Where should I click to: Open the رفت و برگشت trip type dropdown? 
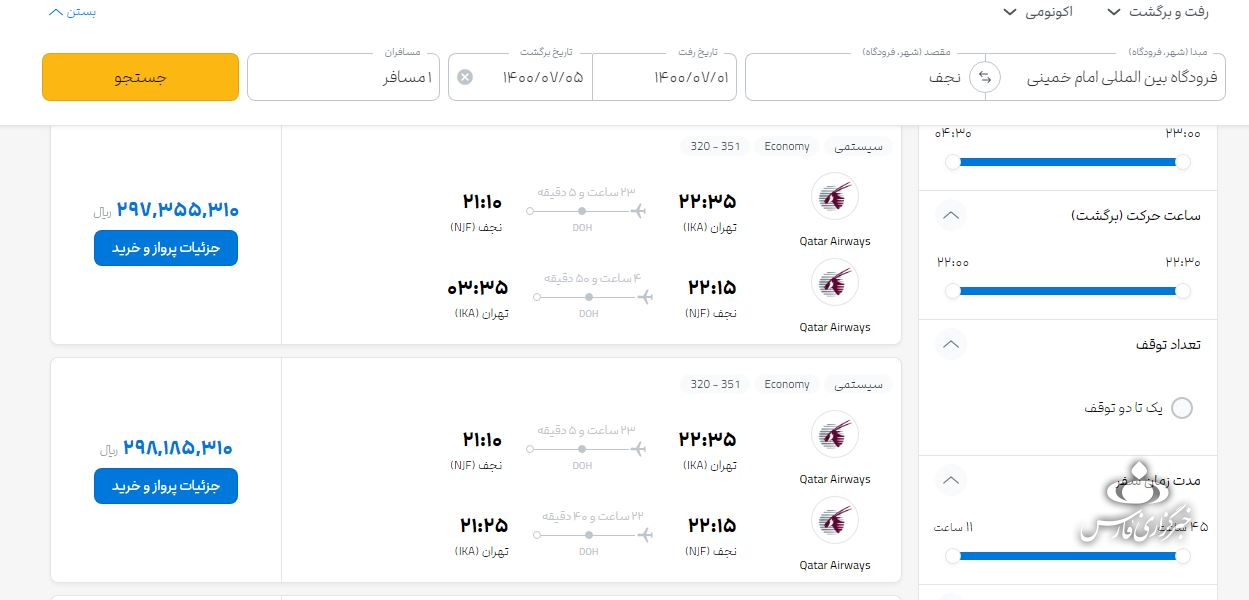(x=1158, y=12)
